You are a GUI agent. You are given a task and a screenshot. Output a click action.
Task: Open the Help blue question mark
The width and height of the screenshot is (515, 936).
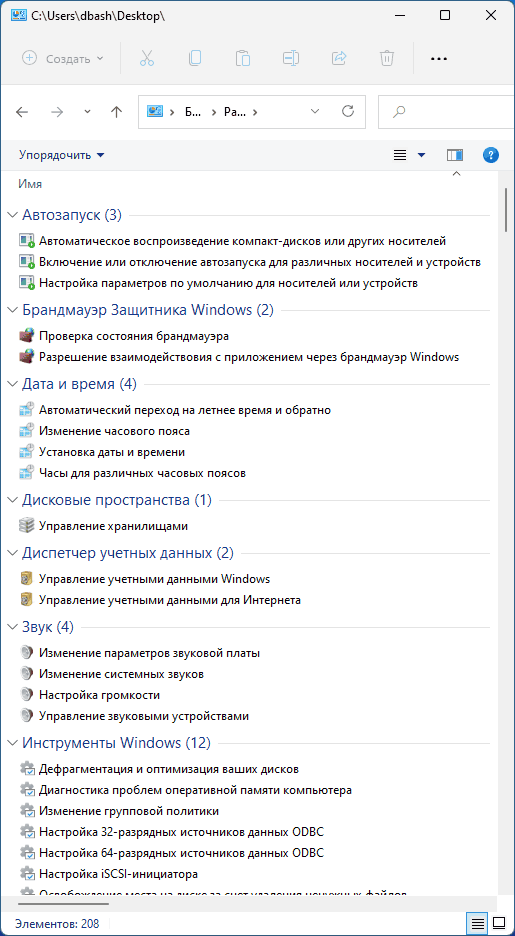pos(491,155)
